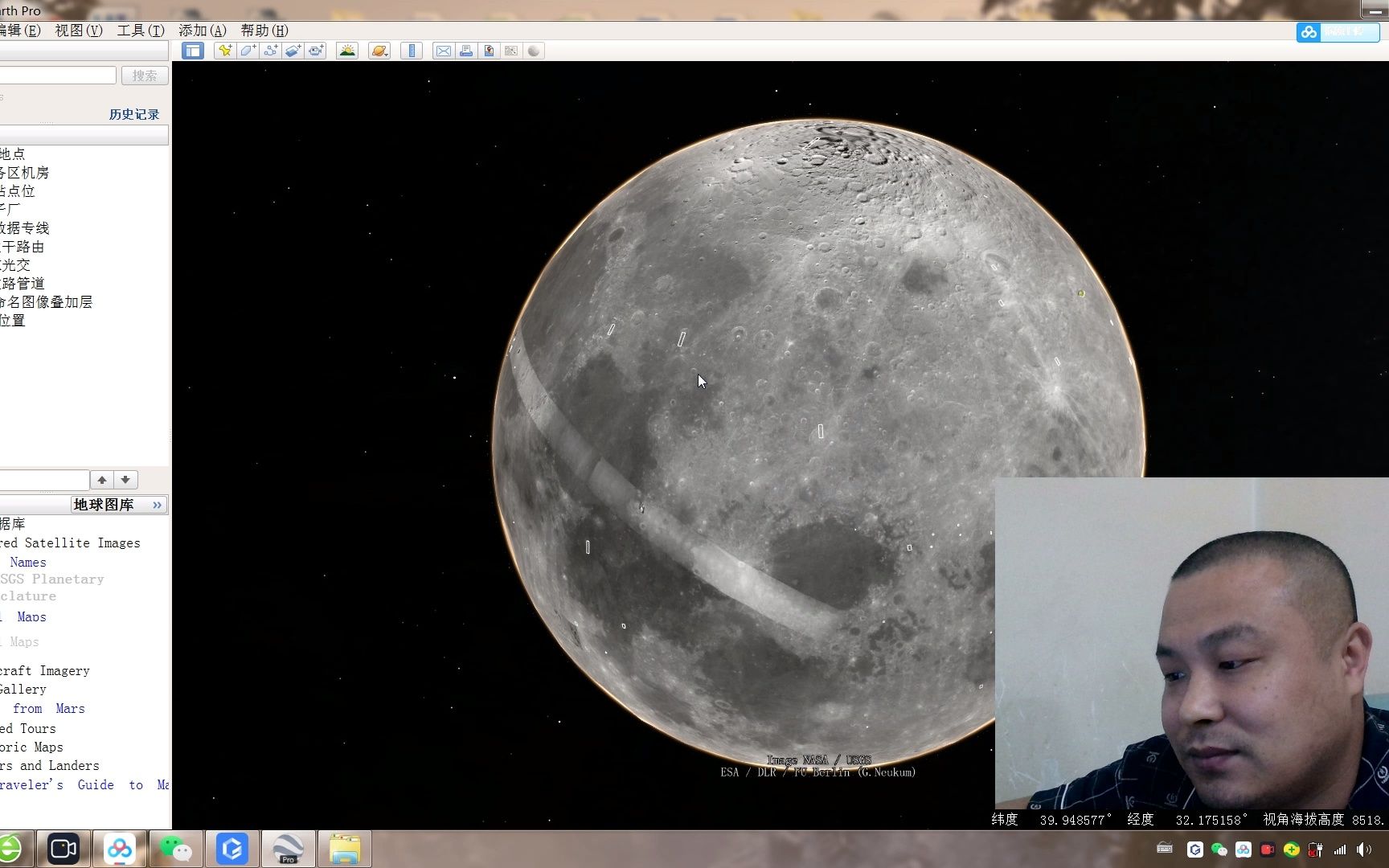
Task: Select the Guided Tours layer
Action: coord(28,729)
